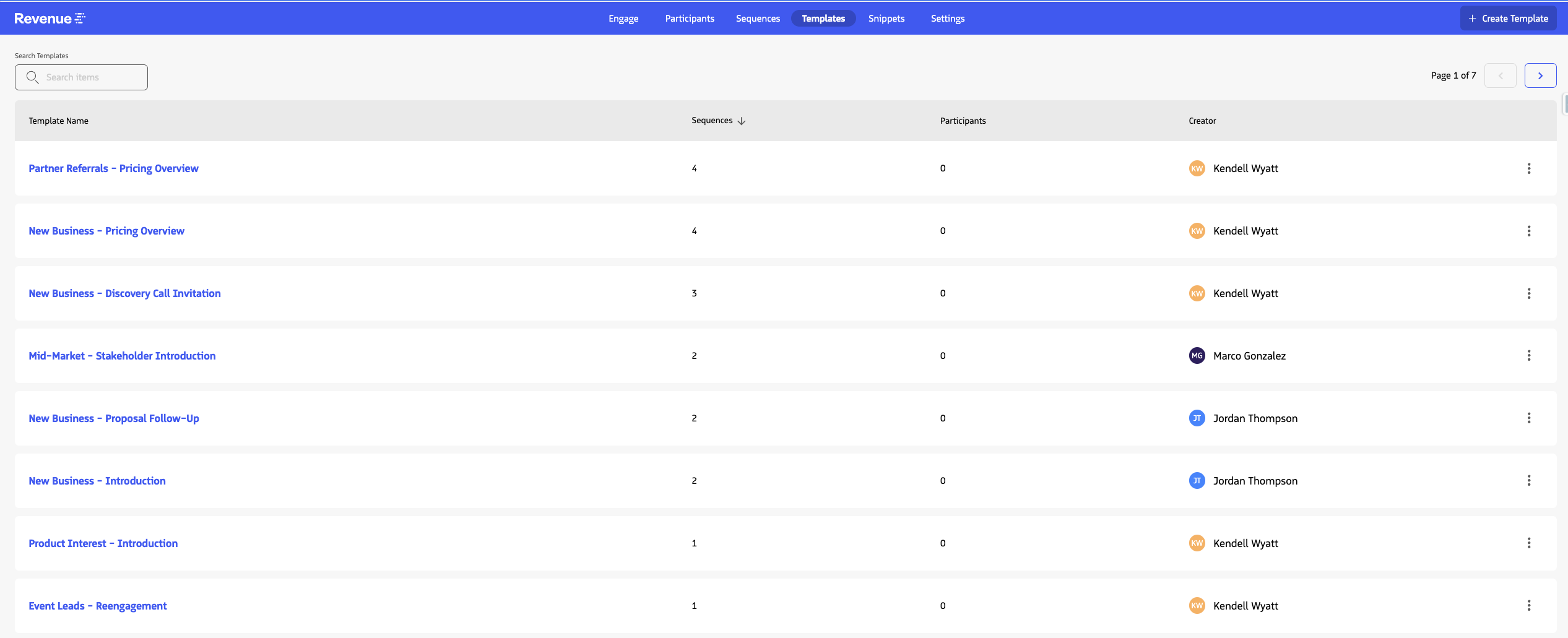Screen dimensions: 1568x638
Task: Click Kendell Wyatt in Event Leads row
Action: (x=1245, y=606)
